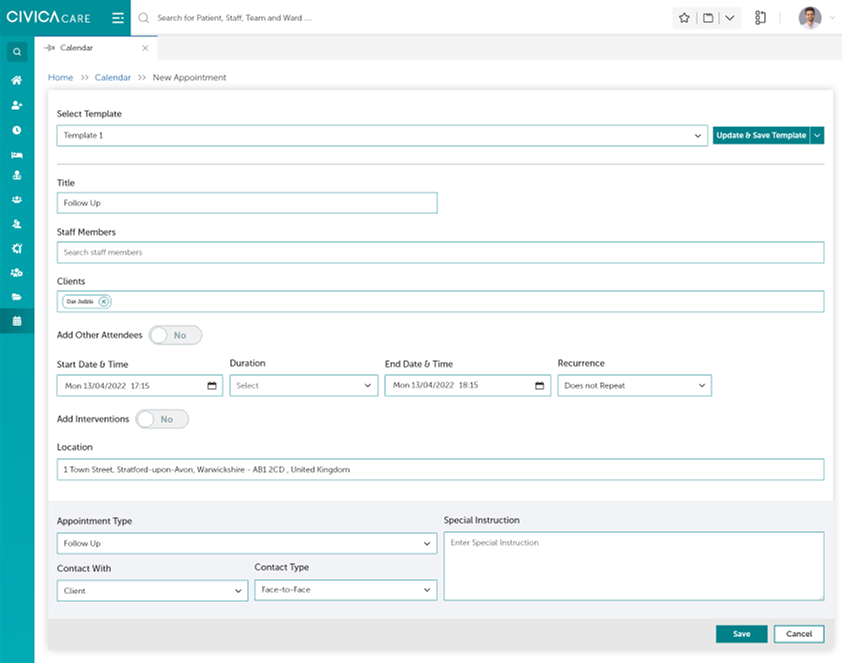Click the pin icon on Calendar tab
Image resolution: width=843 pixels, height=663 pixels.
[49, 48]
